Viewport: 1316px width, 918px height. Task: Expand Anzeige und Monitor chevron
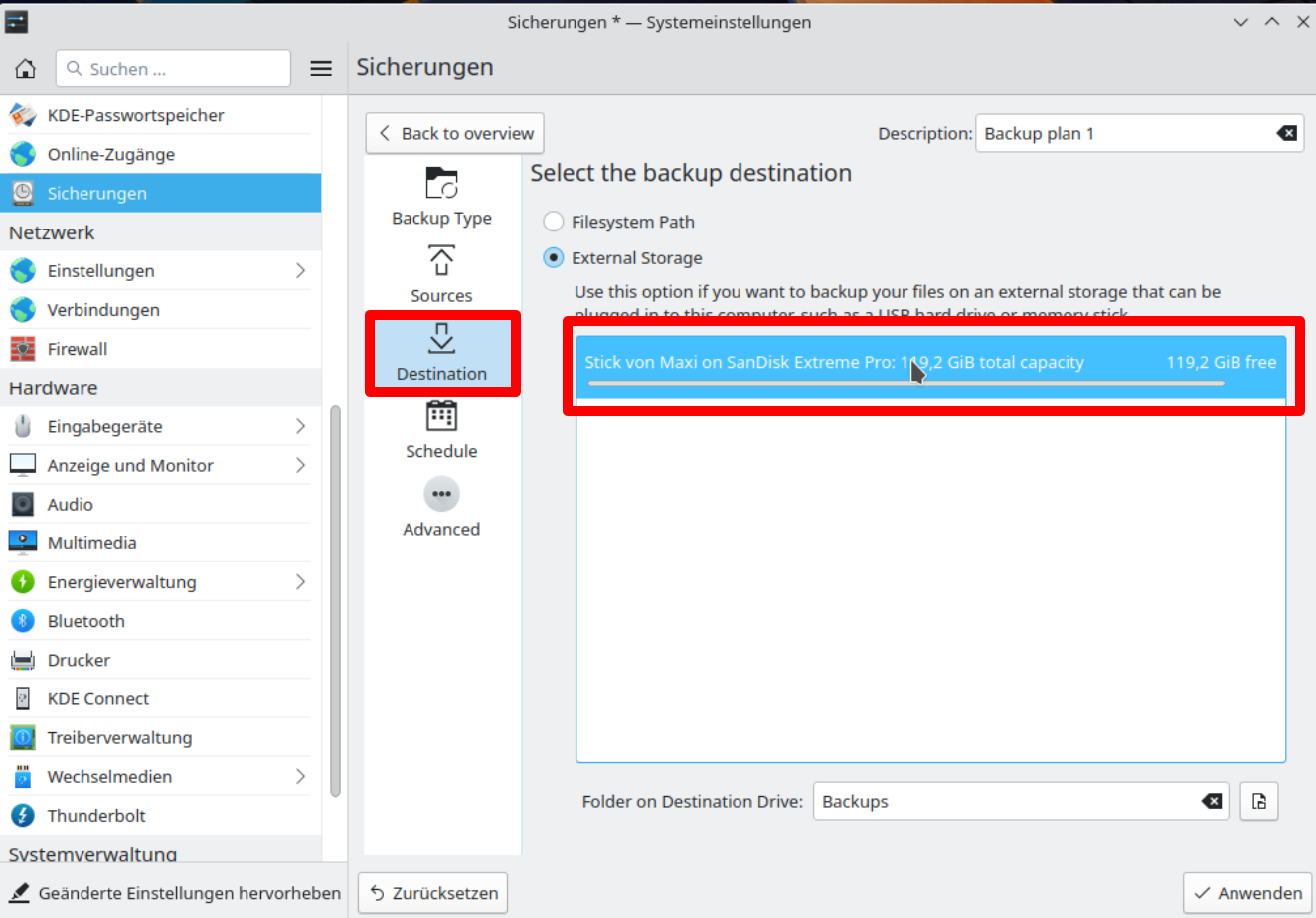(300, 465)
